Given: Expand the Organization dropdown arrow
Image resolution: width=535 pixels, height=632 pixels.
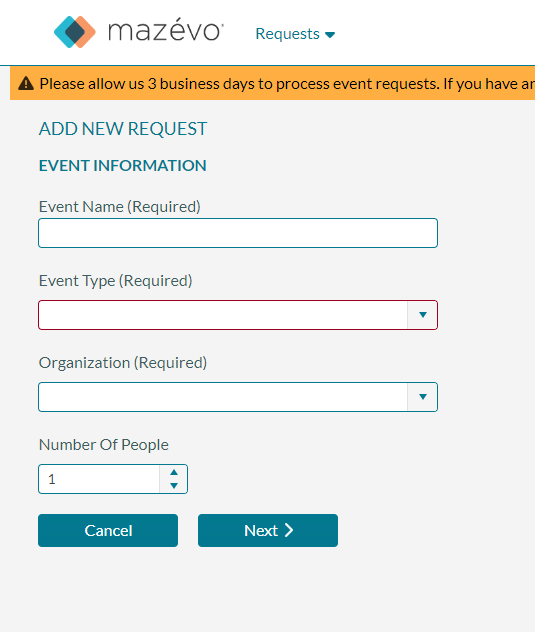Looking at the screenshot, I should (423, 397).
